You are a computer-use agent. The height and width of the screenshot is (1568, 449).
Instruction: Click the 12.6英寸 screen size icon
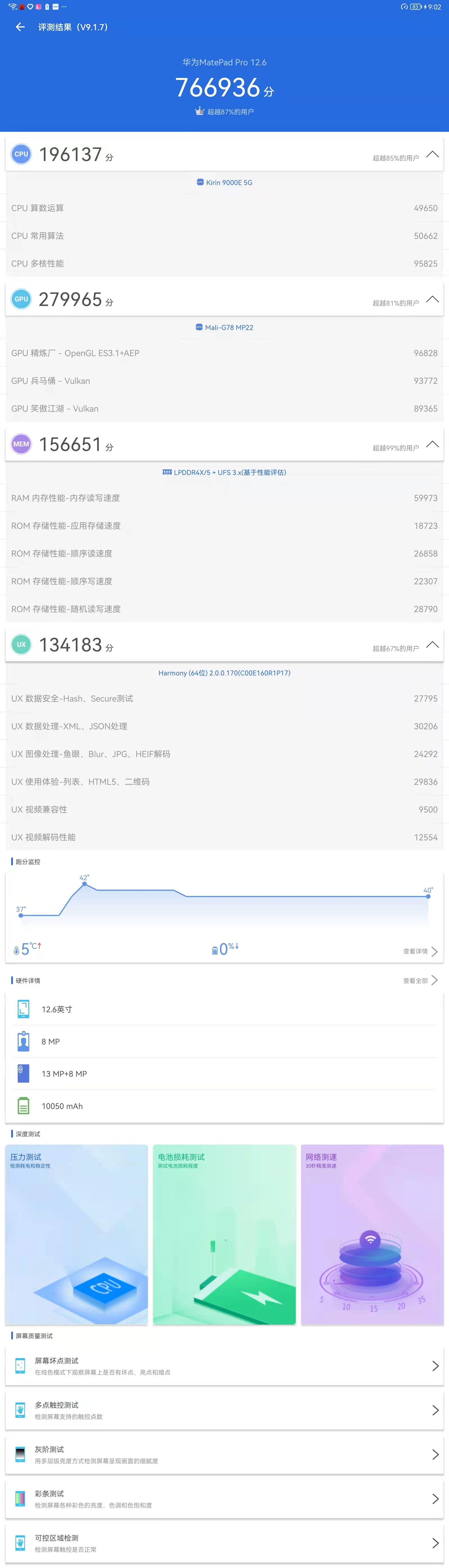(x=23, y=1009)
